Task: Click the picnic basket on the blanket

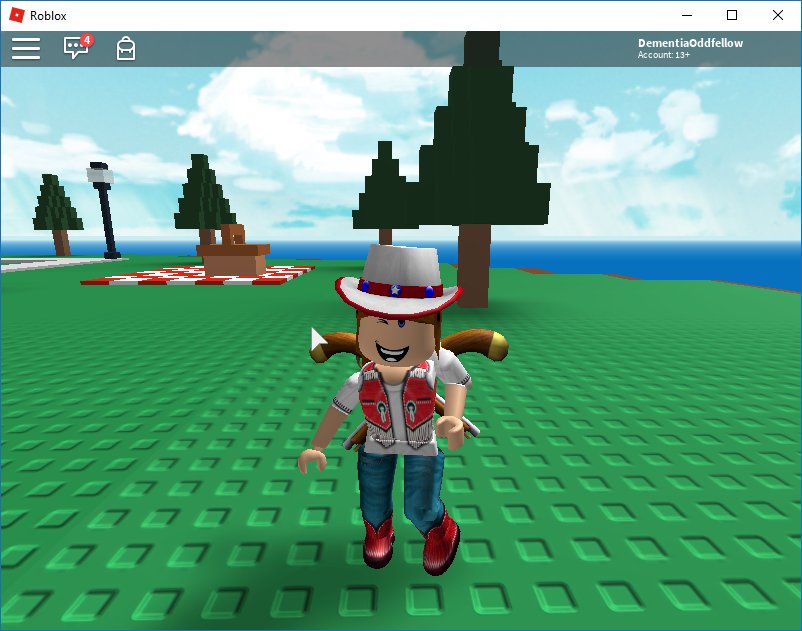Action: [233, 251]
